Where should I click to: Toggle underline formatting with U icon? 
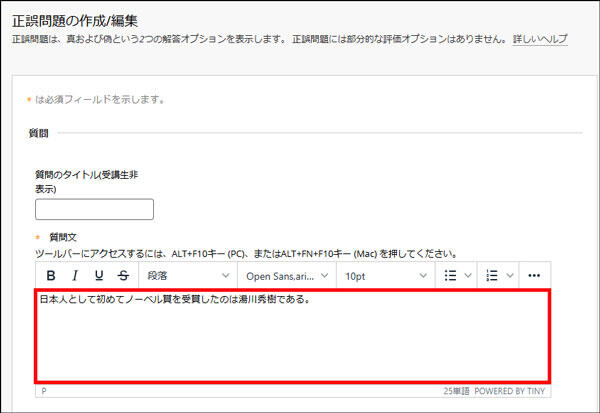click(x=99, y=275)
